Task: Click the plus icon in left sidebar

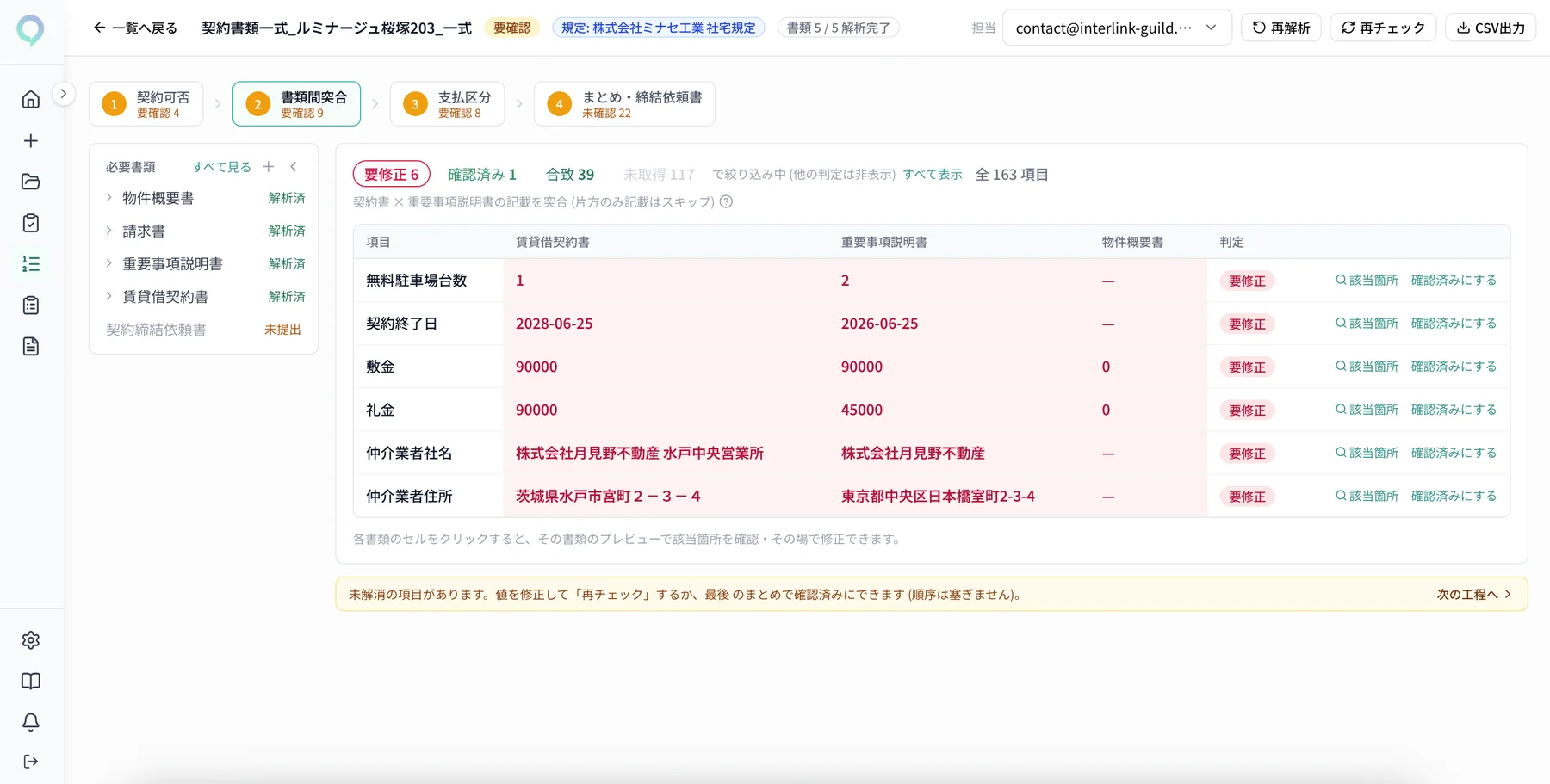Action: click(31, 140)
